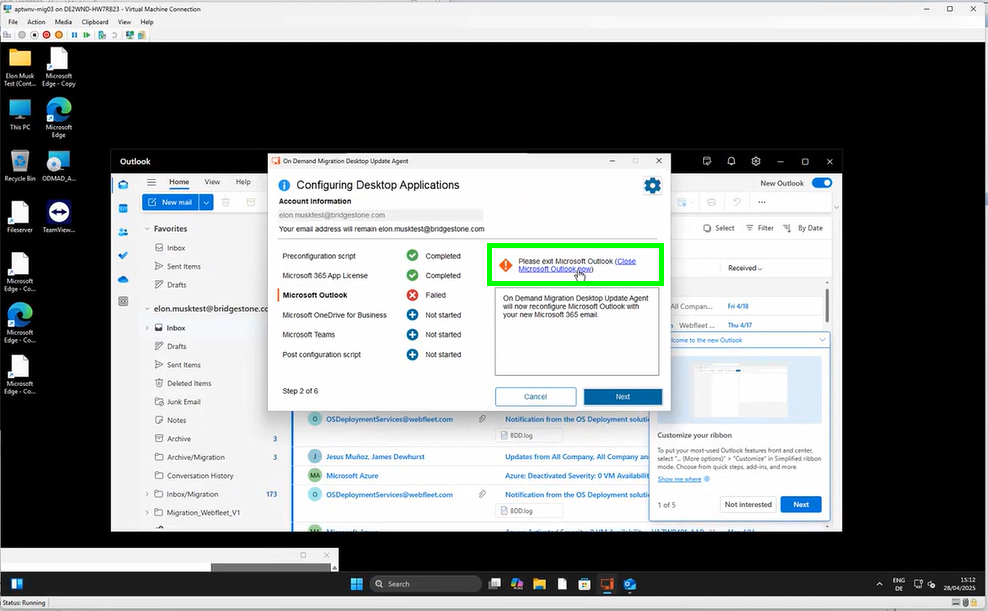Switch to the Outlook View tab
This screenshot has width=988, height=611.
tap(212, 182)
